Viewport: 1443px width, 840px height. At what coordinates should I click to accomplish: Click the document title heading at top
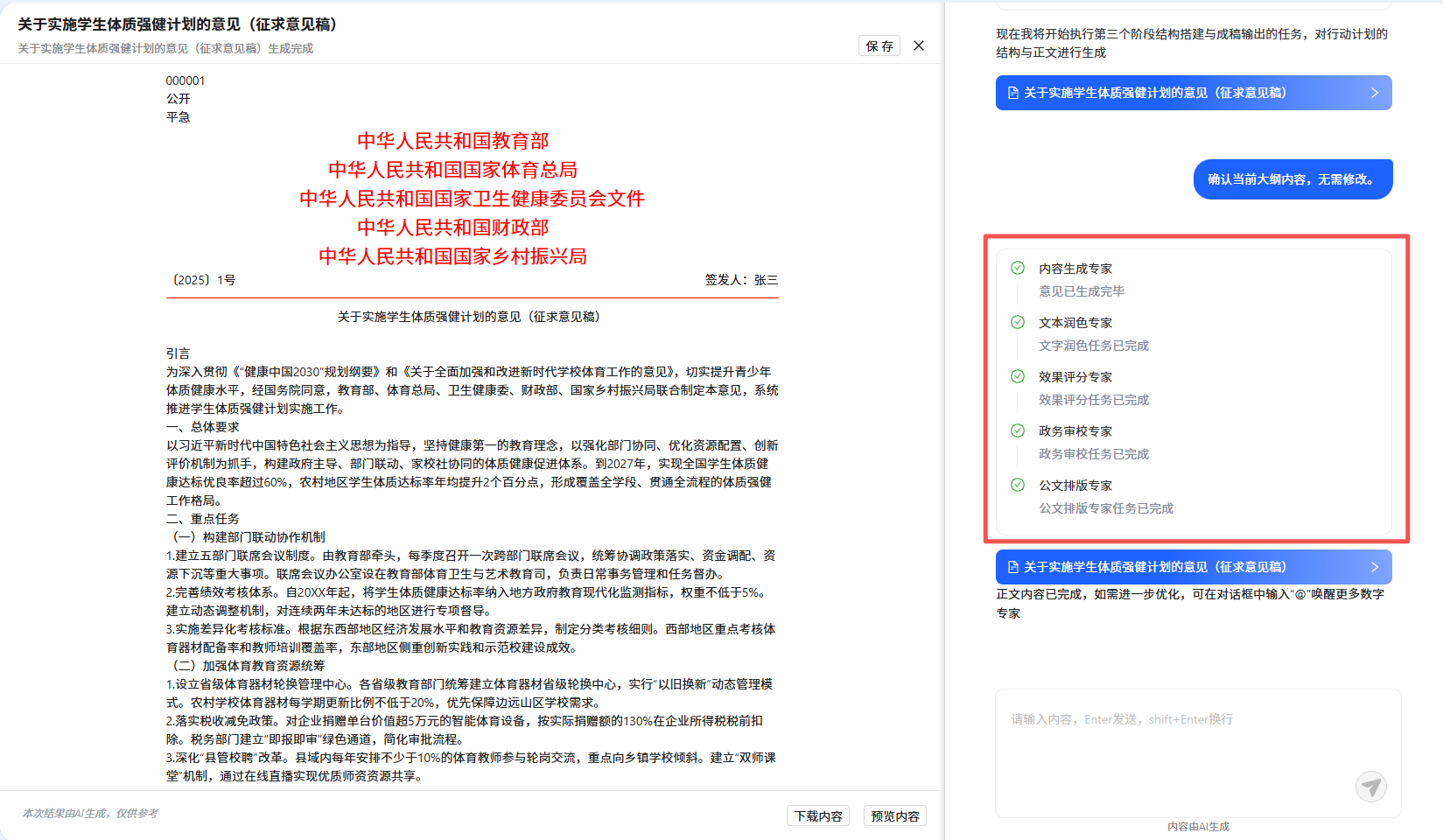[x=178, y=24]
